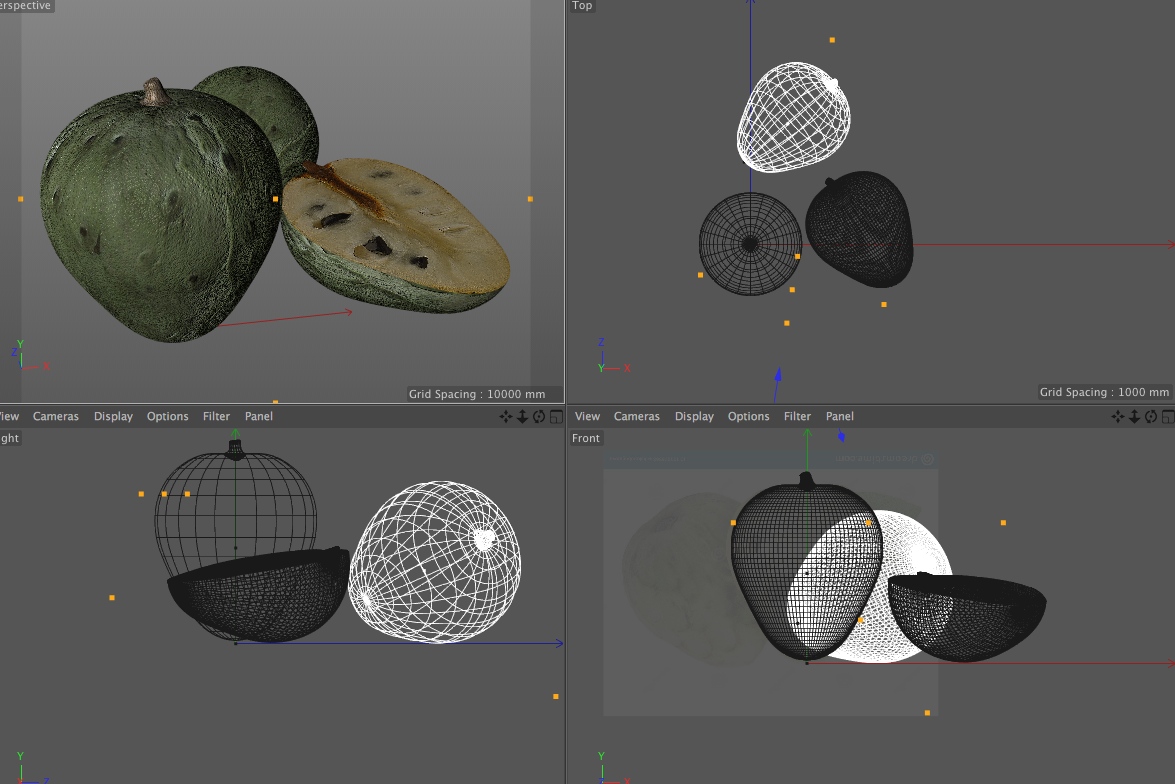
Task: Click the Top viewport name label
Action: coord(582,6)
